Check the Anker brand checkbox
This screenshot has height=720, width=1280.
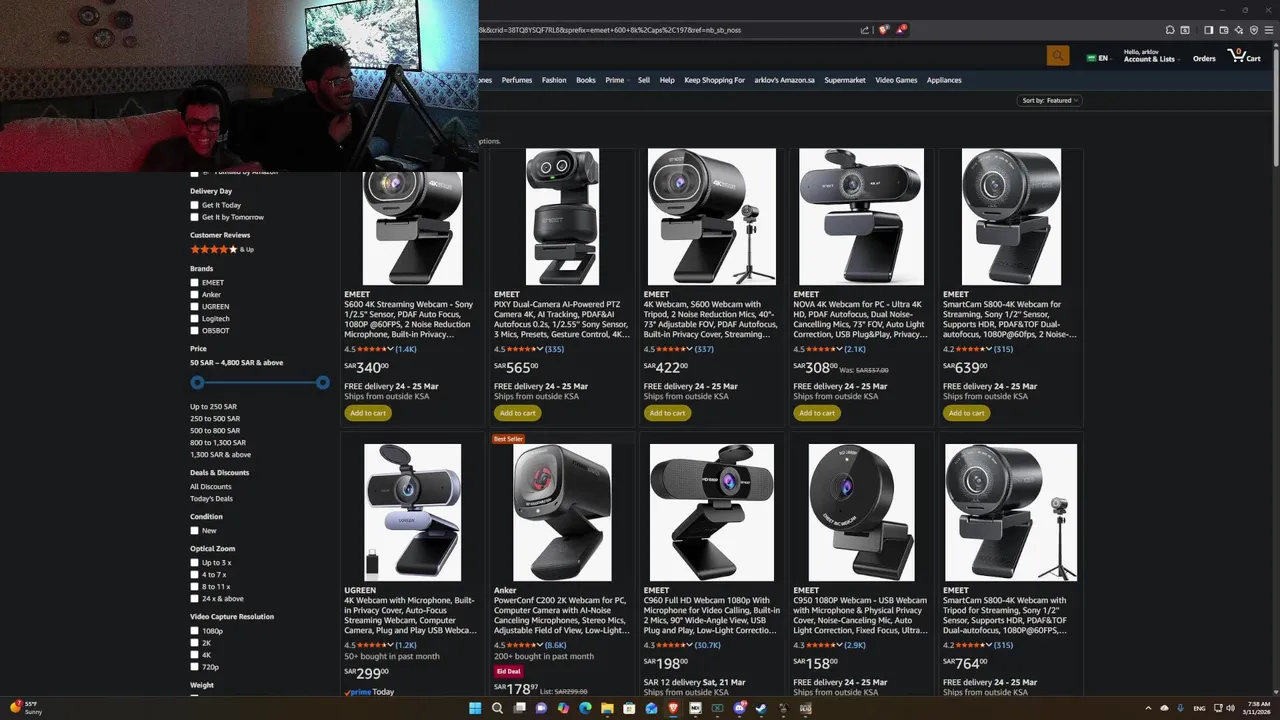point(194,295)
